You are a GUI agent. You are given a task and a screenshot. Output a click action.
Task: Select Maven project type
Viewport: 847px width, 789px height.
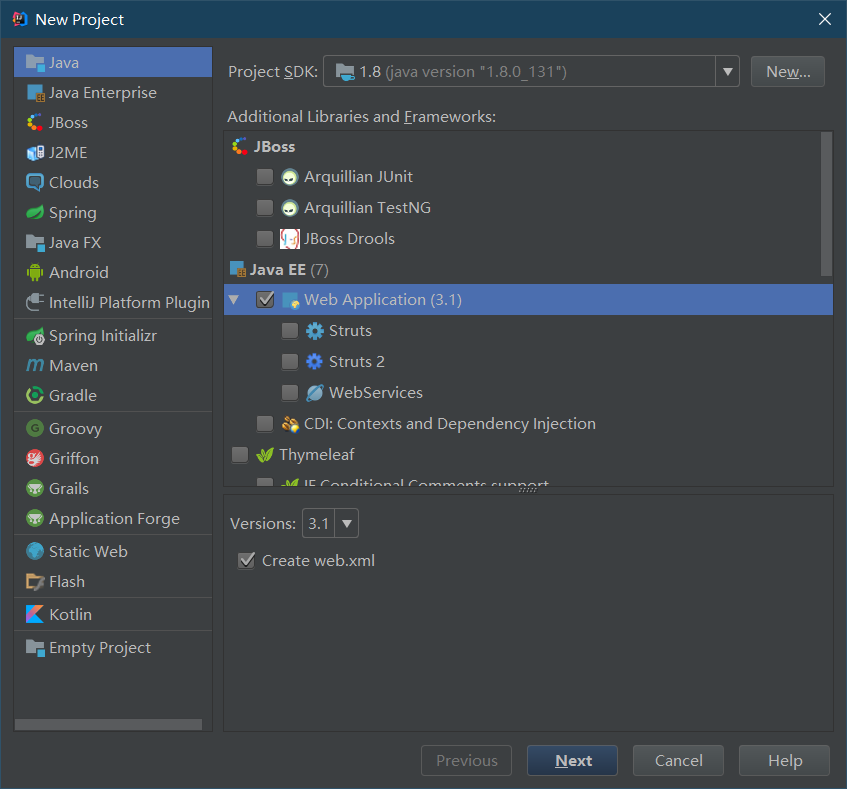113,366
